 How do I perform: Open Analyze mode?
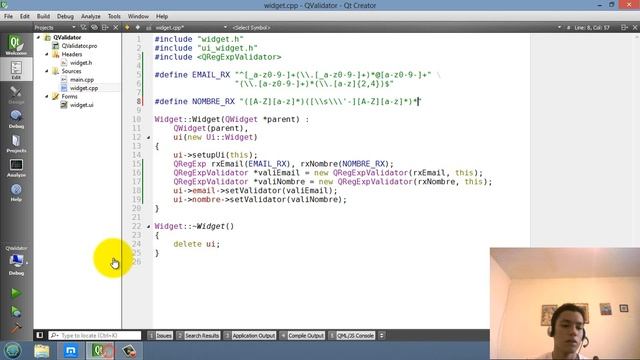16,167
